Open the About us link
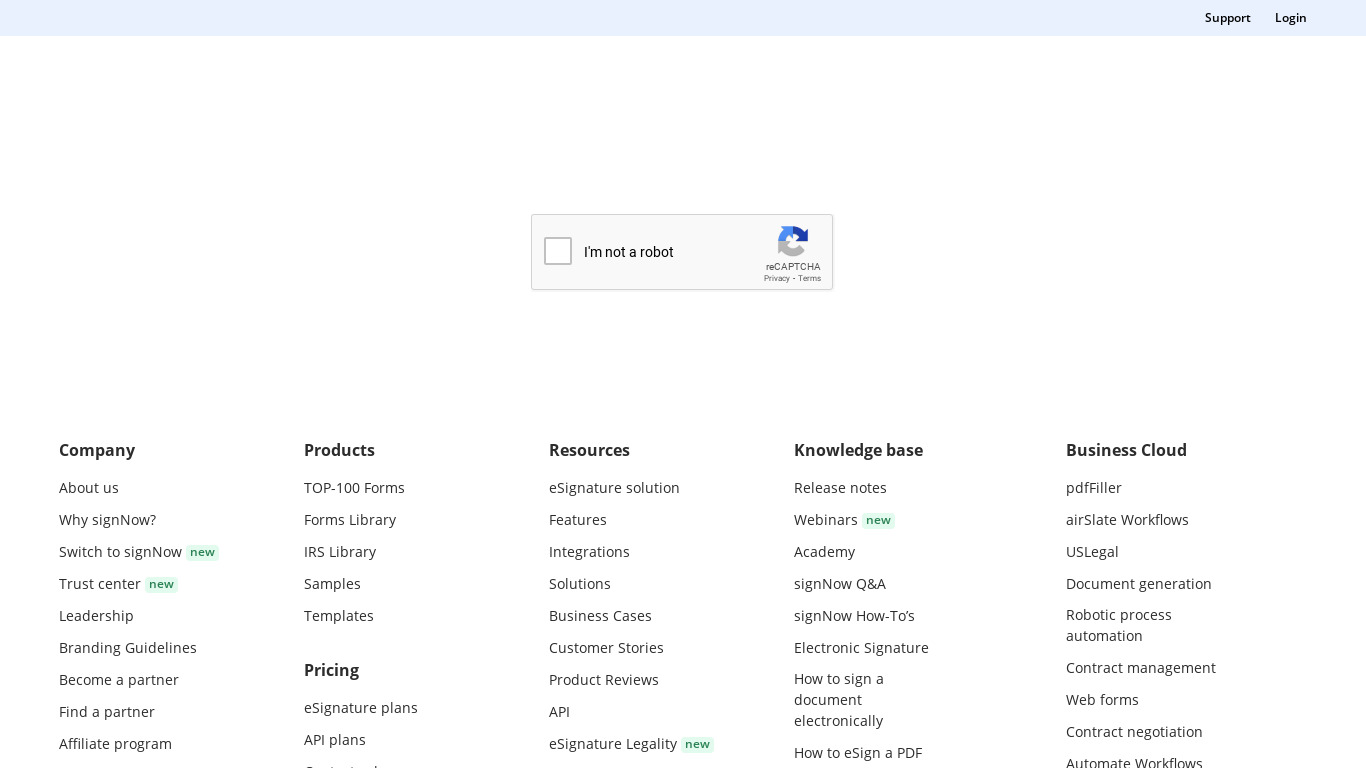The width and height of the screenshot is (1366, 768). coord(89,488)
